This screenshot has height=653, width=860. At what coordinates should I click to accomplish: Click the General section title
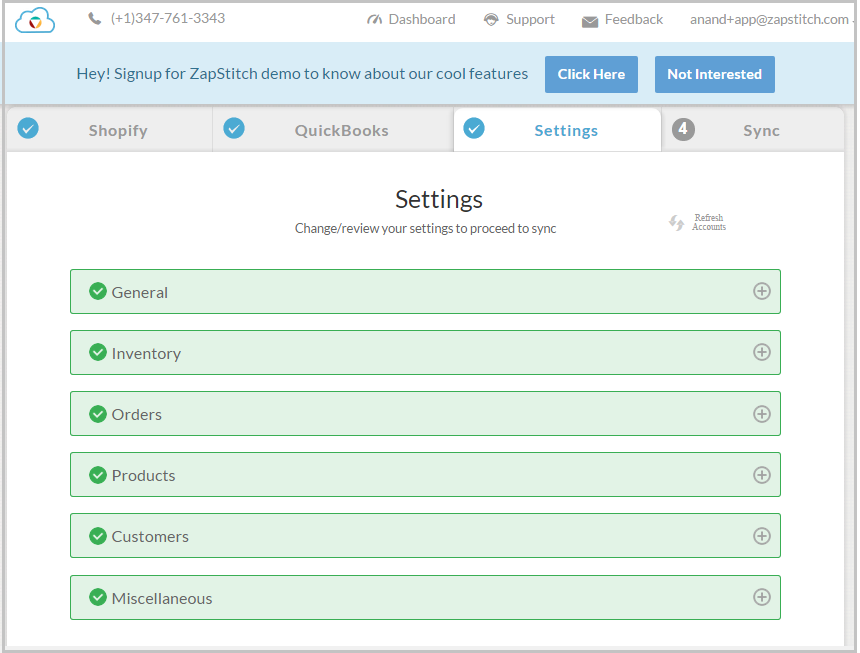point(140,292)
